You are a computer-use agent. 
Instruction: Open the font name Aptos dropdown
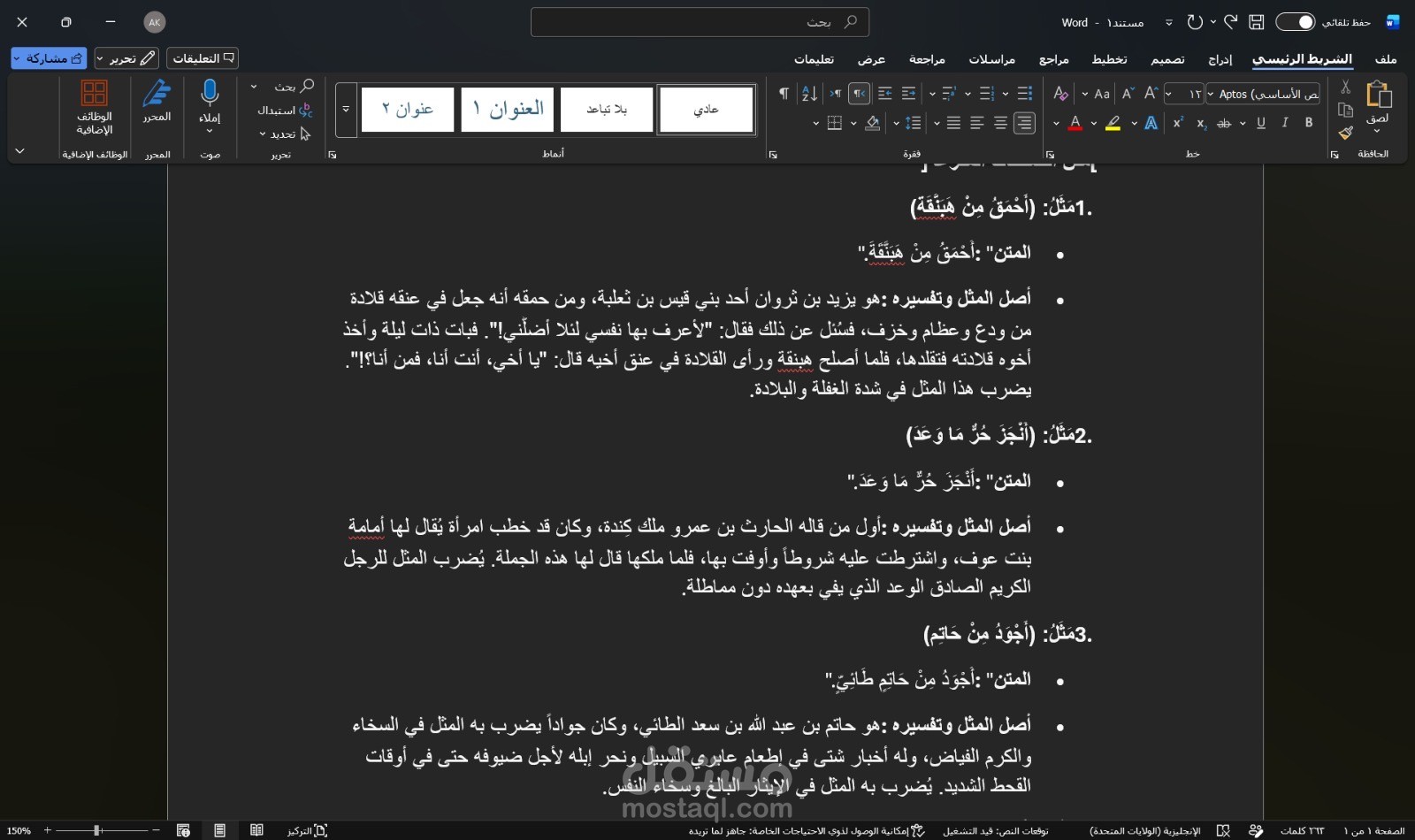(1211, 94)
